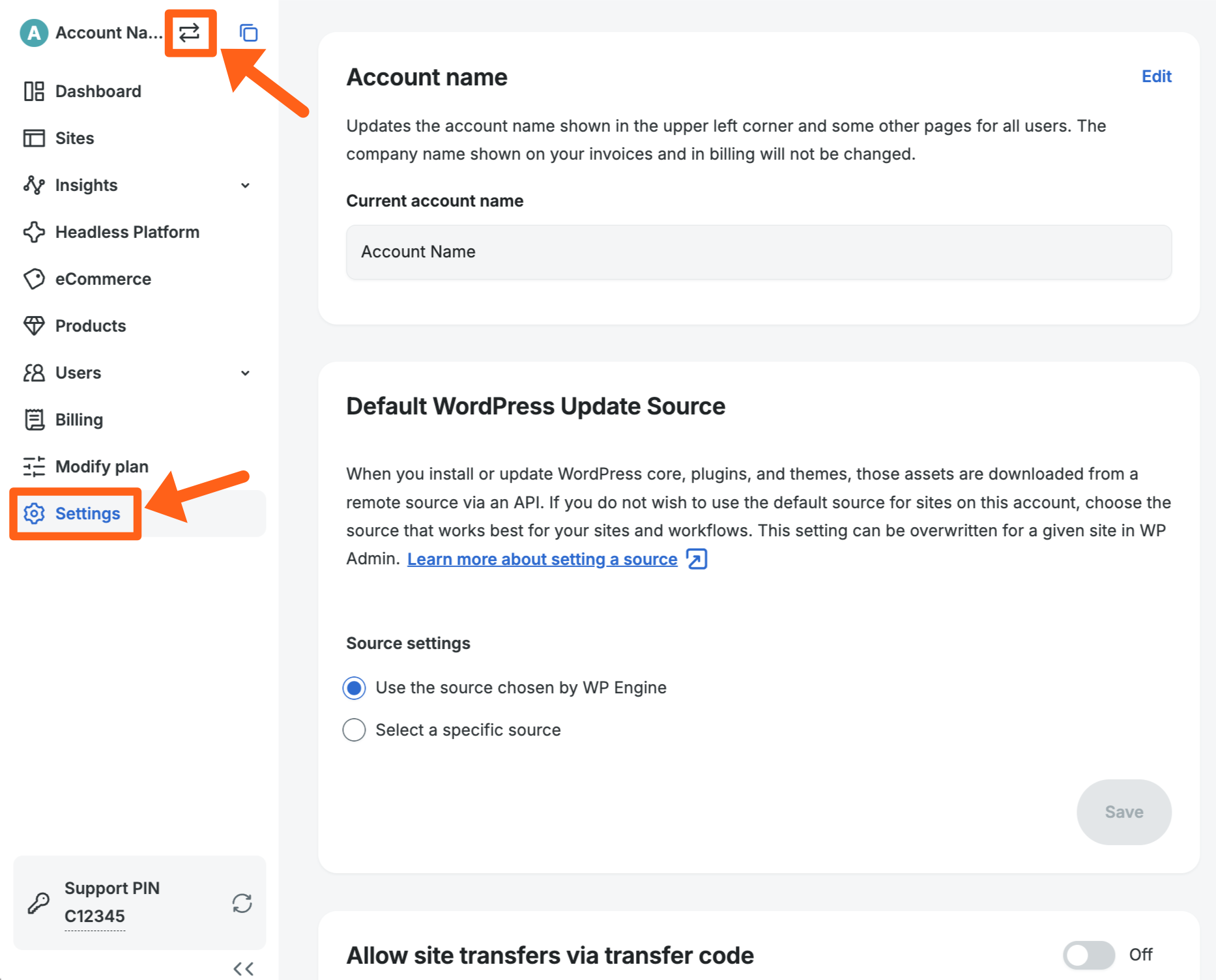Click the copy account name icon
Viewport: 1216px width, 980px height.
point(248,33)
